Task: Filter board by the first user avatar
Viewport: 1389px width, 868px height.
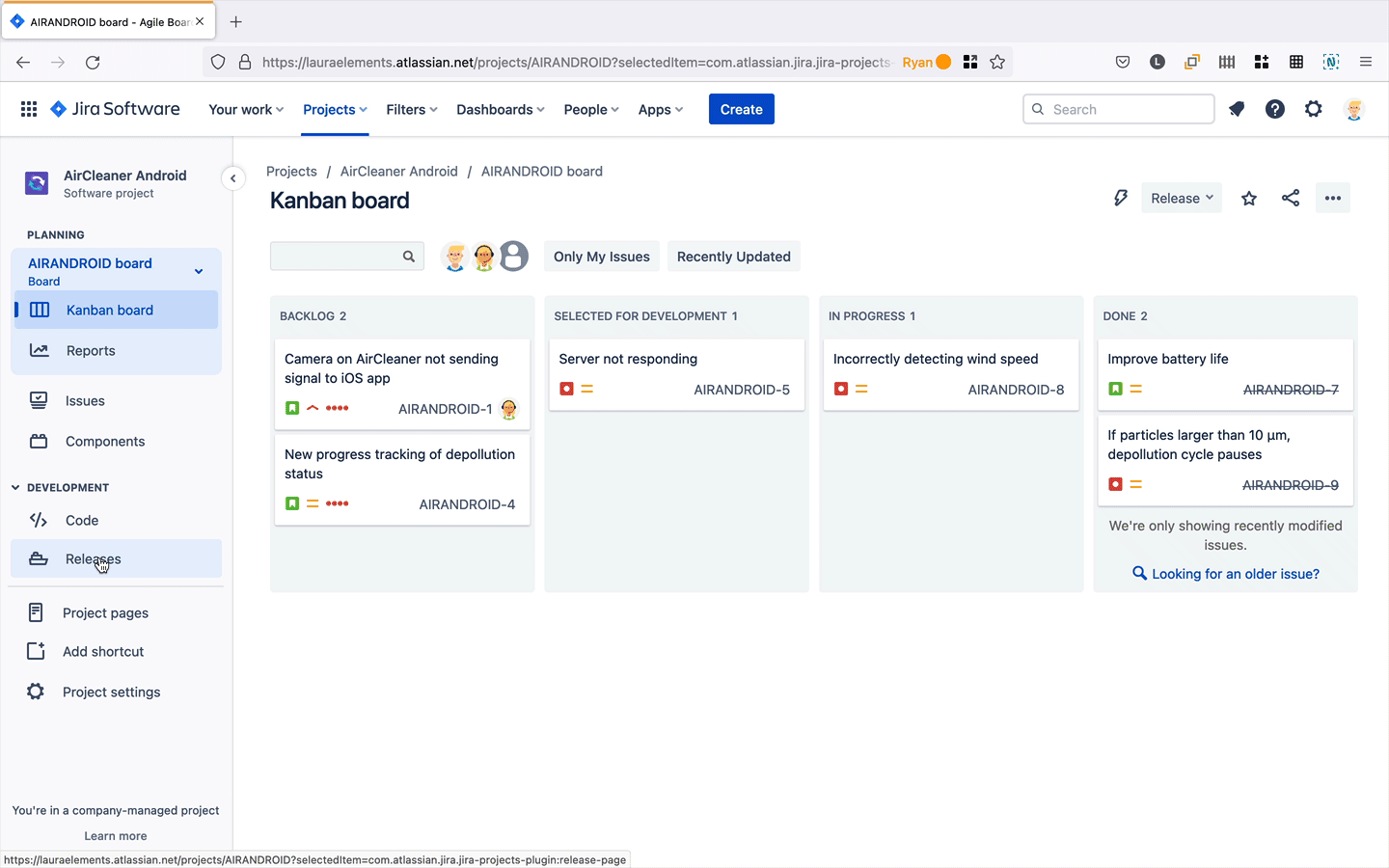Action: [x=454, y=256]
